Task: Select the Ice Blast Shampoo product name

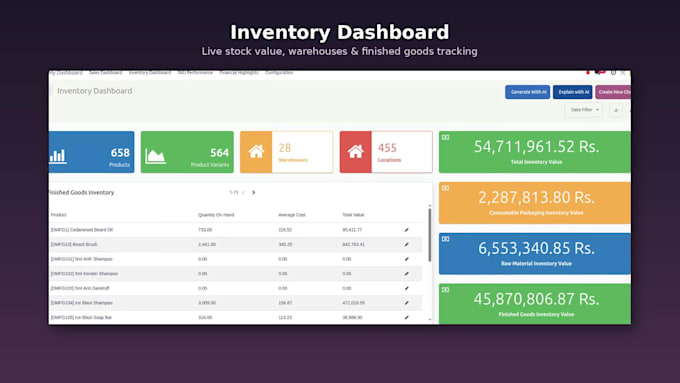Action: [82, 303]
